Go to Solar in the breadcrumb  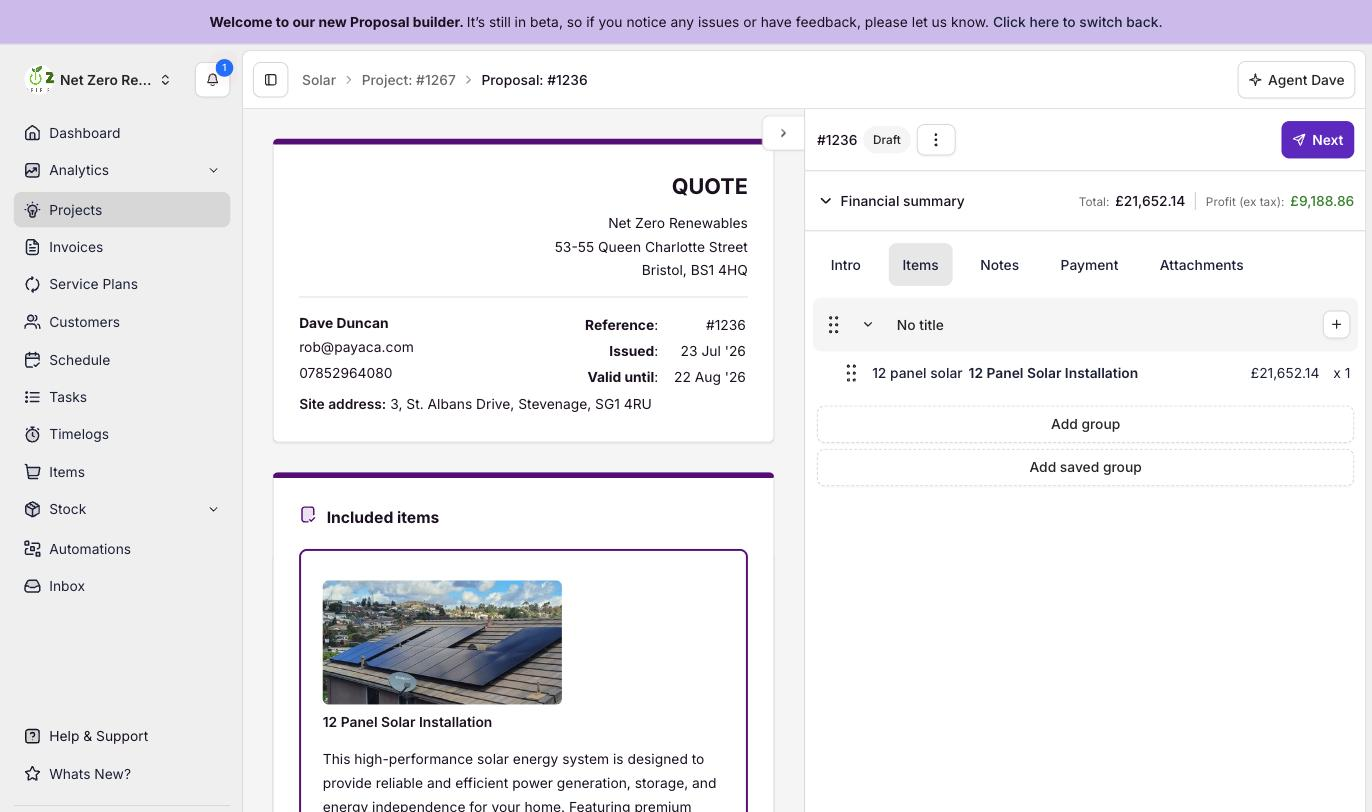[319, 80]
